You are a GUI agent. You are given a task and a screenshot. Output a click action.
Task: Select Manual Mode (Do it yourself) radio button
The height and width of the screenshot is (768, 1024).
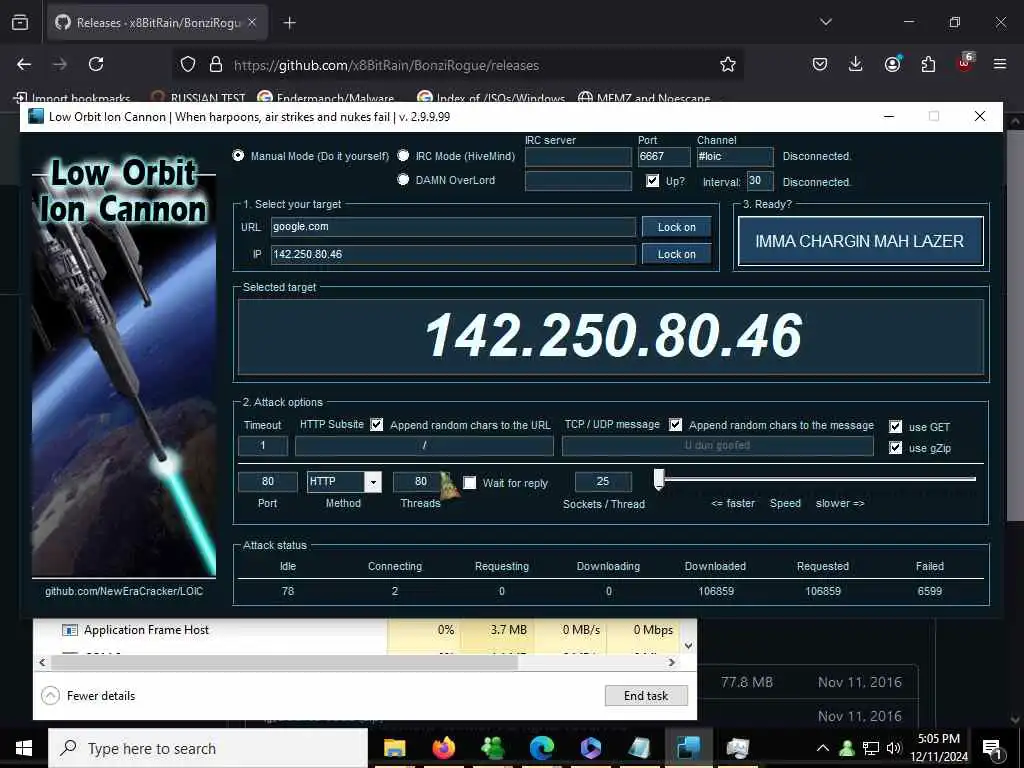[x=238, y=155]
